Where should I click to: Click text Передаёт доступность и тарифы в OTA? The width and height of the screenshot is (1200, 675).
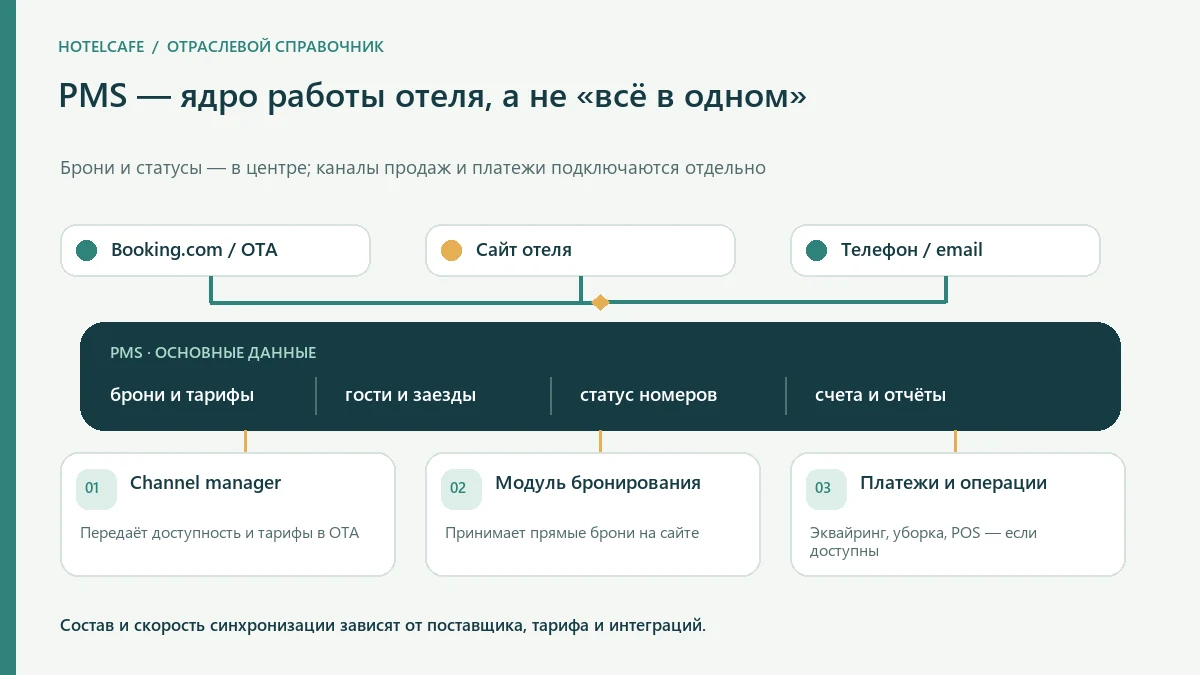[x=219, y=533]
